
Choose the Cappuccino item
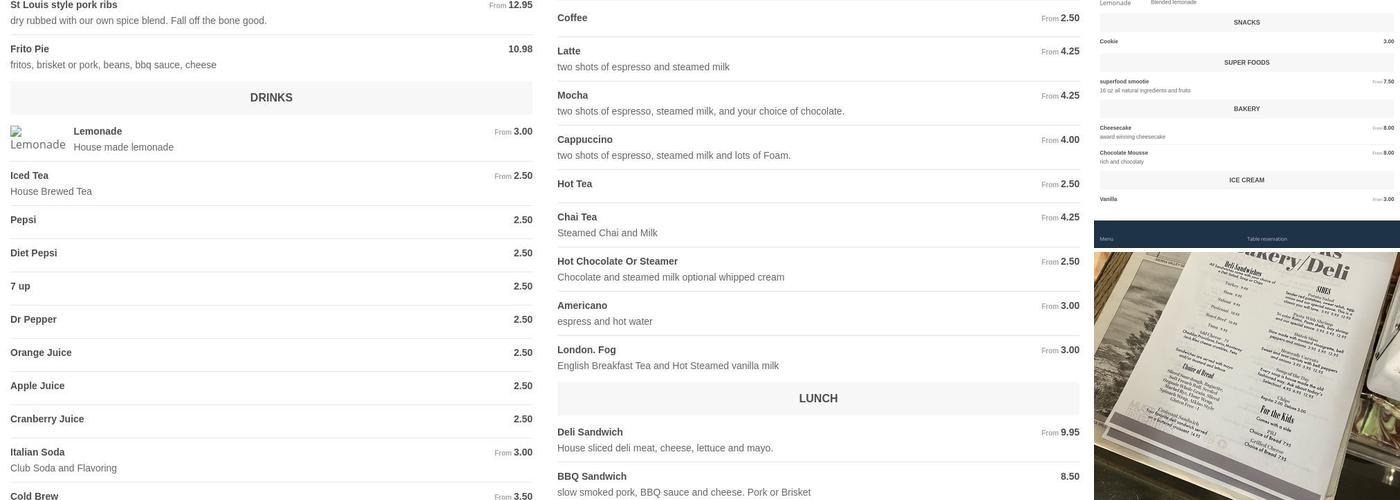pyautogui.click(x=818, y=147)
